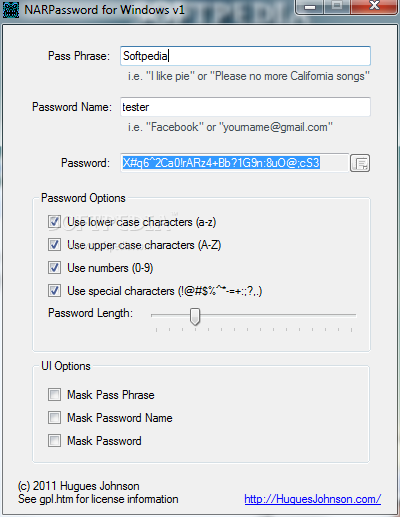Disable the Use numbers (0-9) option
The height and width of the screenshot is (517, 400).
pos(54,268)
